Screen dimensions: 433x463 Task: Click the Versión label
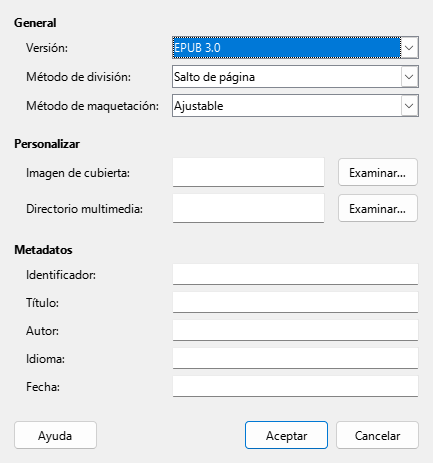(x=47, y=48)
